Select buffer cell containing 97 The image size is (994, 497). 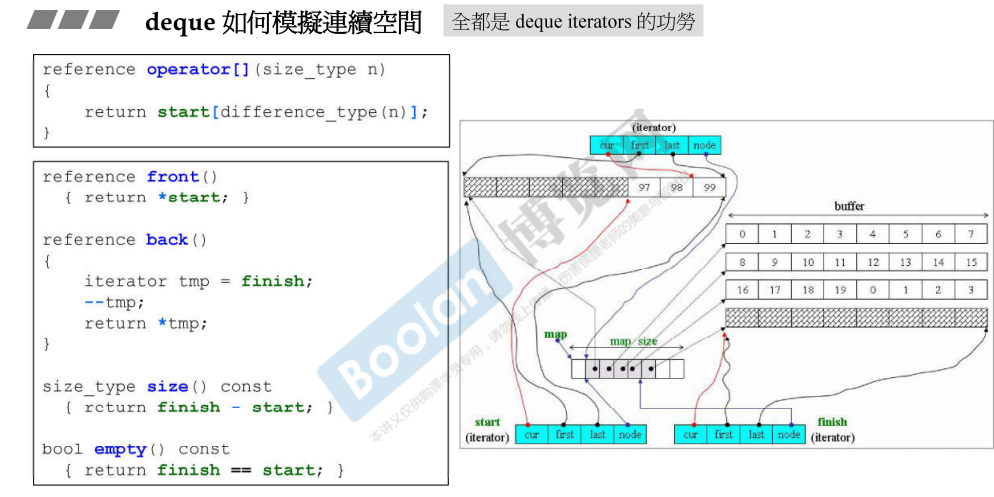point(643,188)
